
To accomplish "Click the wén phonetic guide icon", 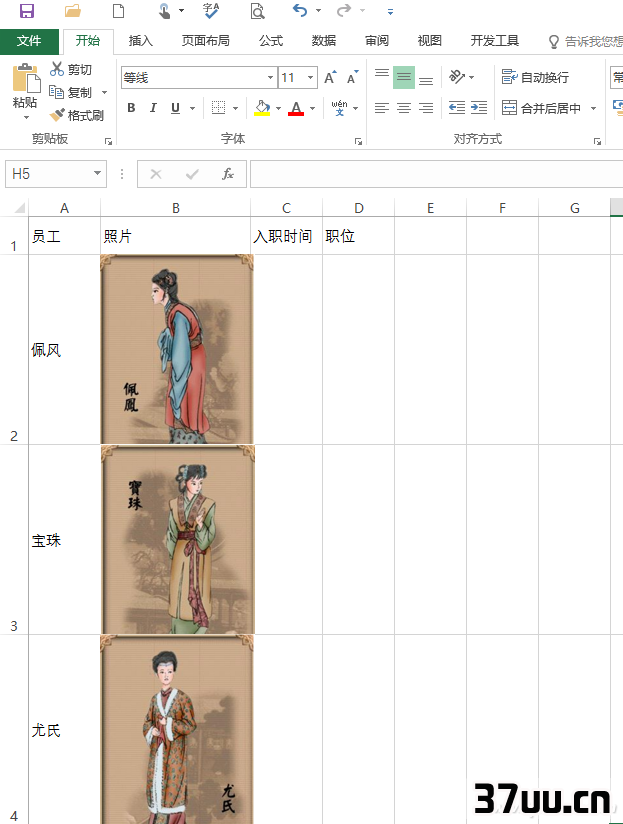I will (339, 108).
